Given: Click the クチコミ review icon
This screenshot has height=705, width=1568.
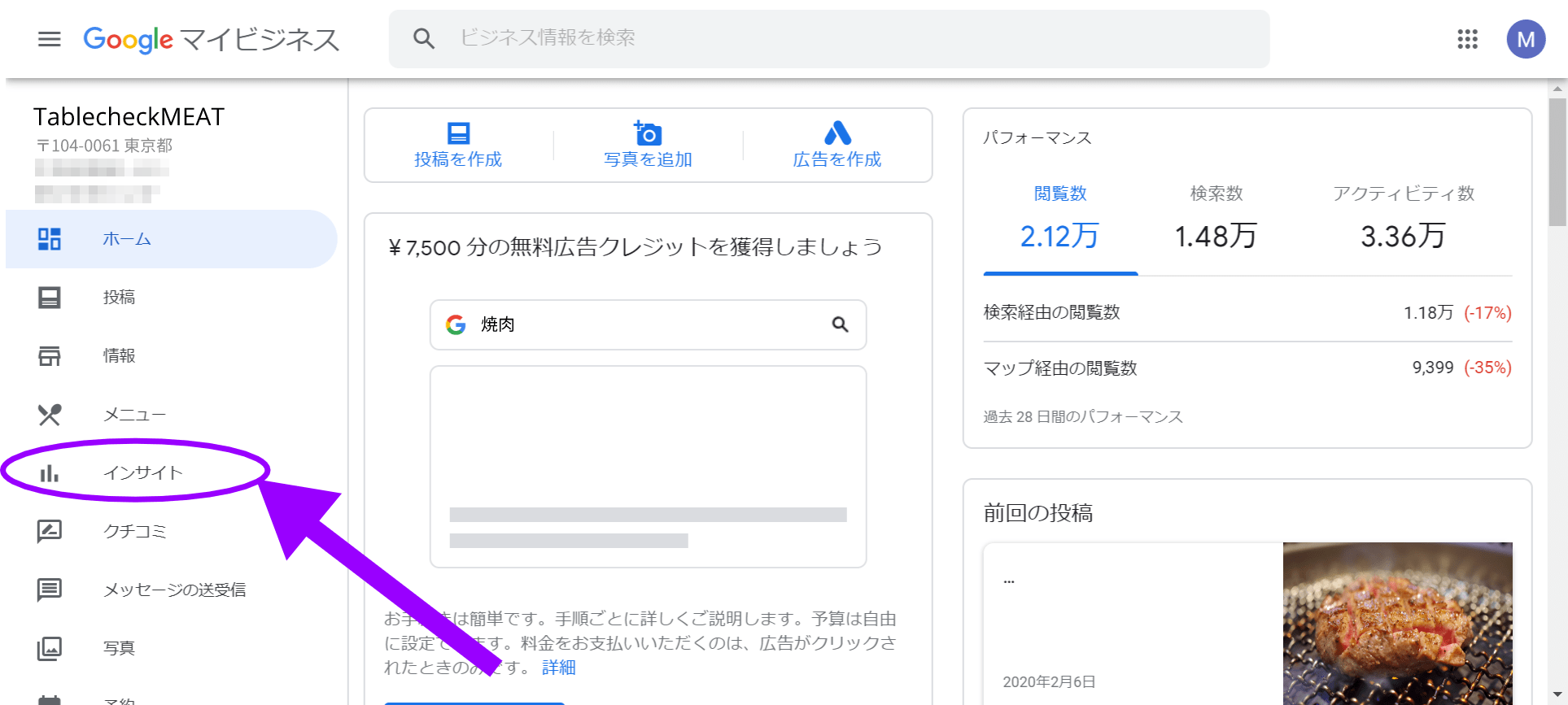Looking at the screenshot, I should (x=50, y=531).
